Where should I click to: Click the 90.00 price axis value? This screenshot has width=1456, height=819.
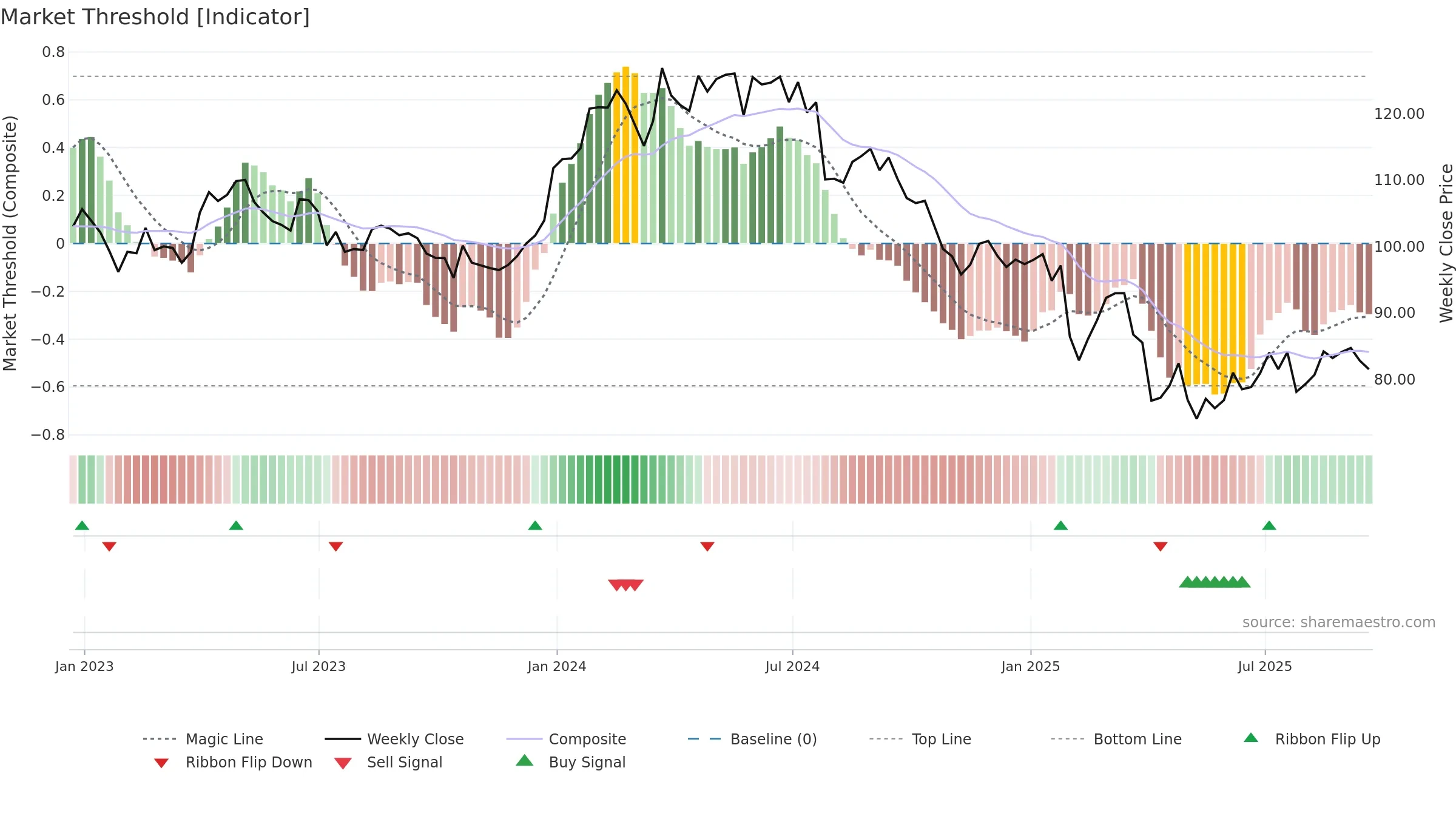(x=1395, y=313)
